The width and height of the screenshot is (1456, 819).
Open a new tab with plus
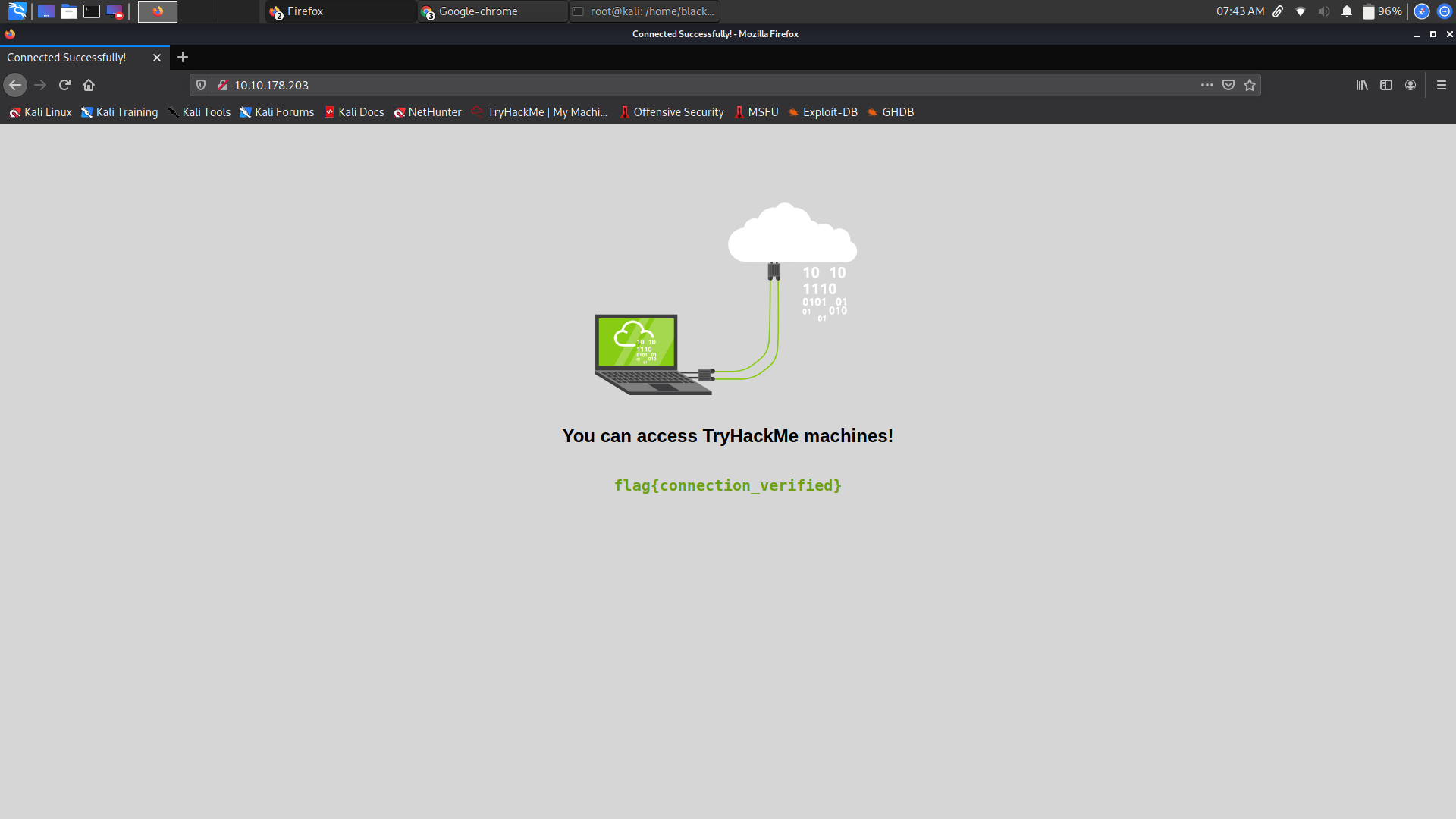coord(183,57)
